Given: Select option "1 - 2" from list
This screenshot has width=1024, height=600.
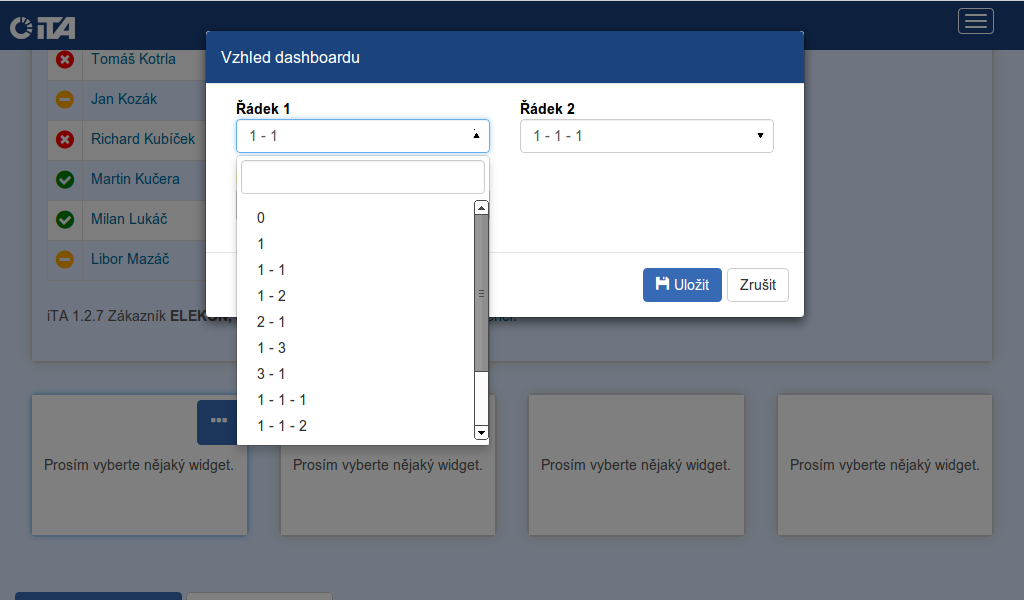Looking at the screenshot, I should (271, 296).
